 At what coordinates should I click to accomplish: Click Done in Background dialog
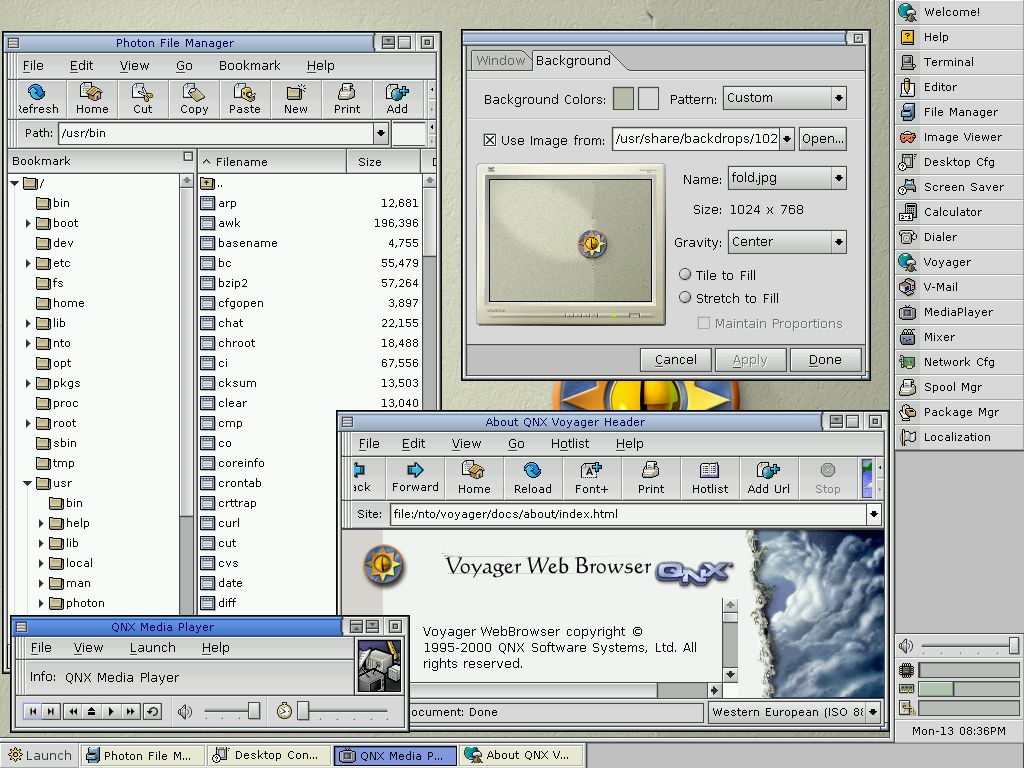click(x=825, y=360)
